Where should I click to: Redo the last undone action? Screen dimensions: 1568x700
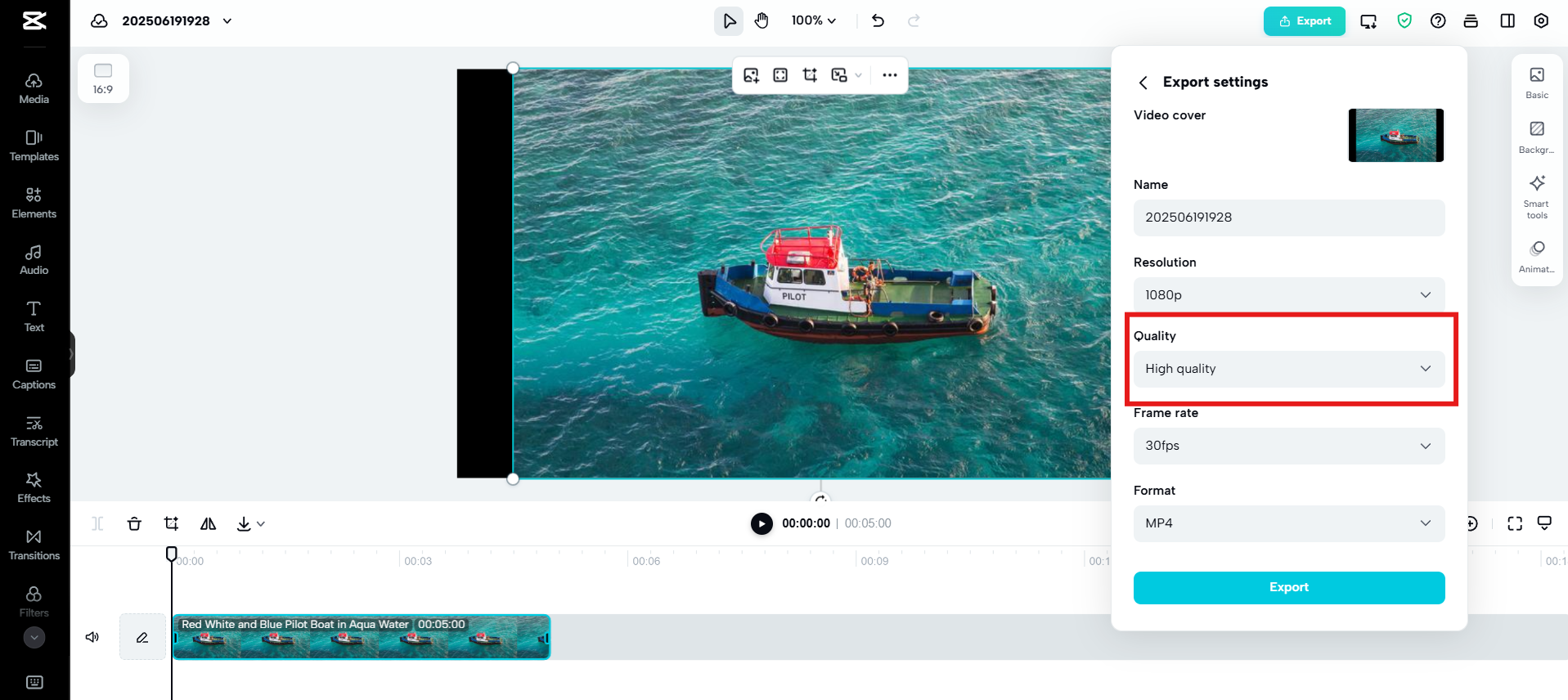tap(914, 20)
